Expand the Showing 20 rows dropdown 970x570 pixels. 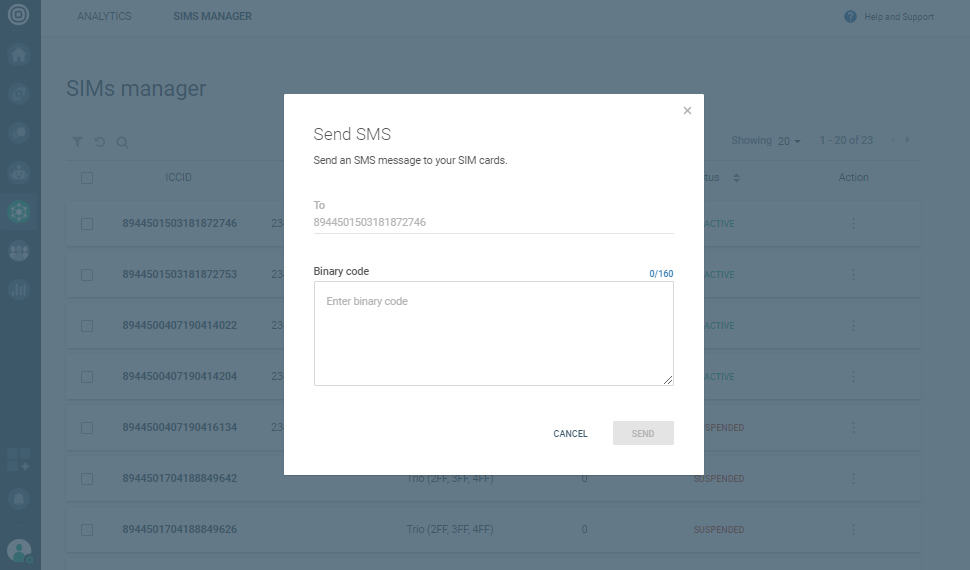coord(789,141)
